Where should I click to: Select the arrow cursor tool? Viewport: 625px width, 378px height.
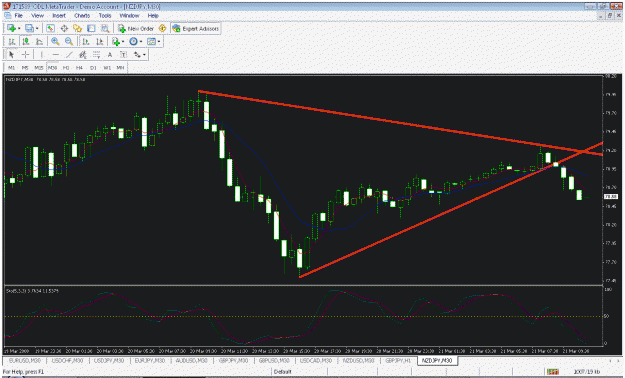(12, 55)
